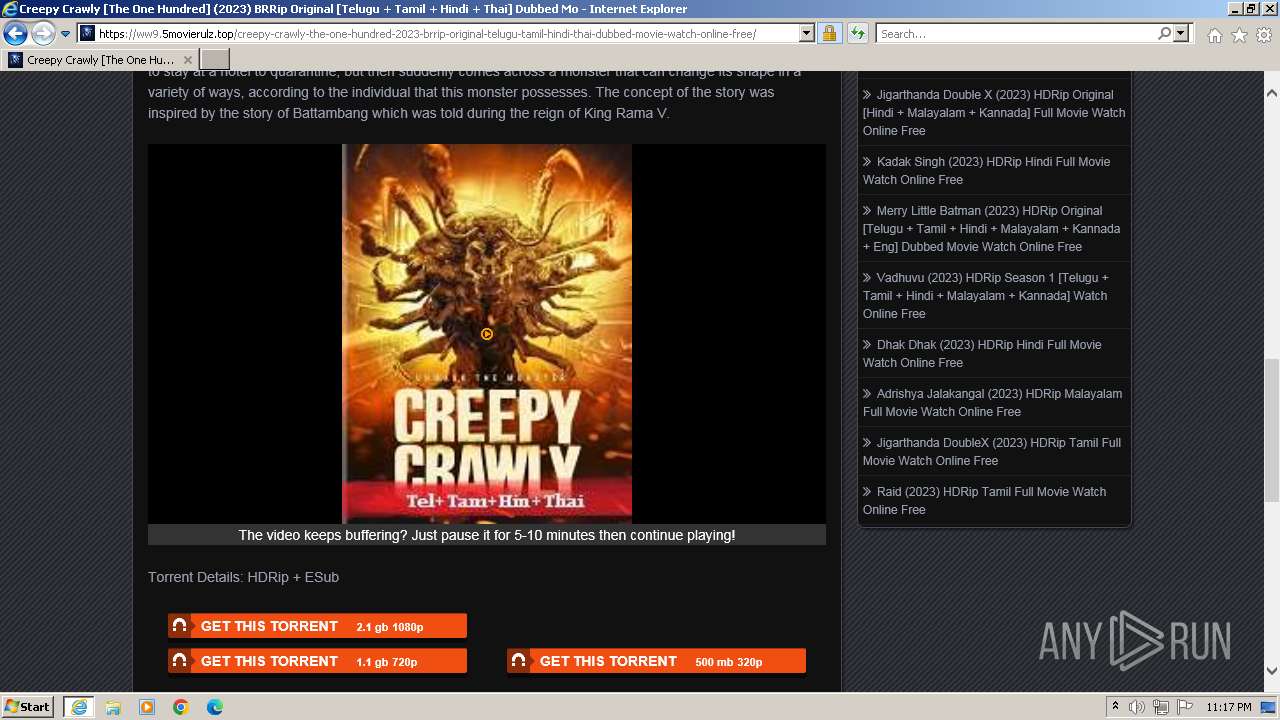The height and width of the screenshot is (720, 1280).
Task: Open the Favorites star icon
Action: click(1239, 35)
